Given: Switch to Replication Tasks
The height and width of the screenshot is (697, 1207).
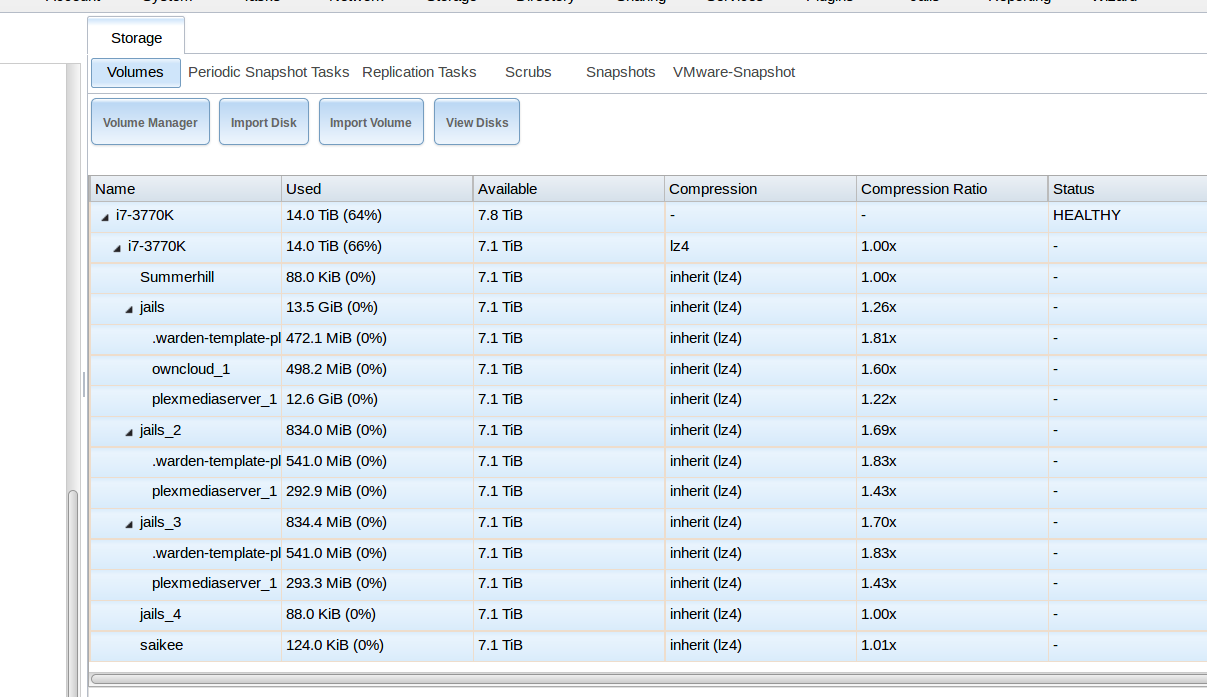Looking at the screenshot, I should pyautogui.click(x=419, y=72).
